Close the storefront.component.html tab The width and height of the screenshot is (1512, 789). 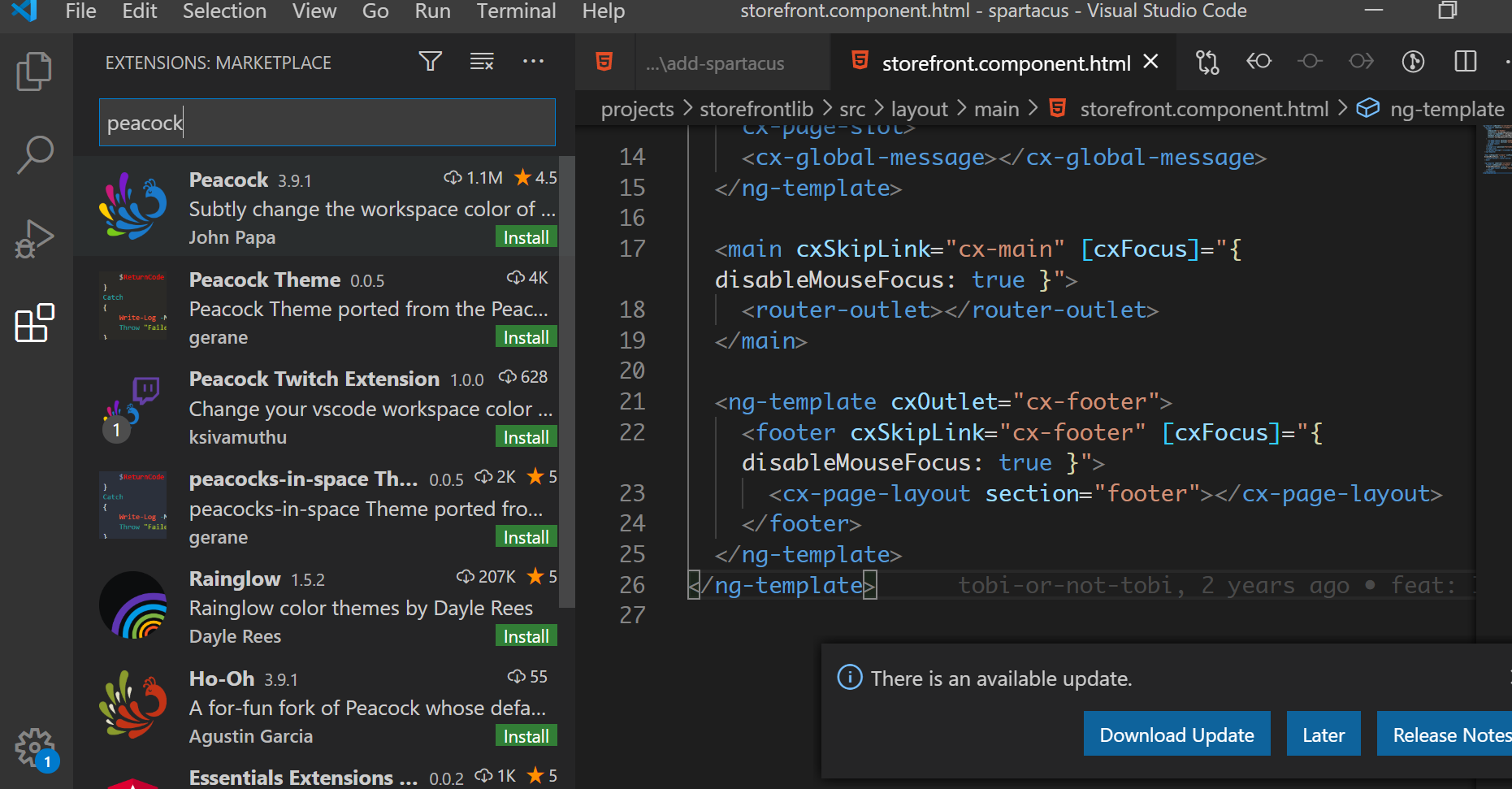(x=1150, y=62)
